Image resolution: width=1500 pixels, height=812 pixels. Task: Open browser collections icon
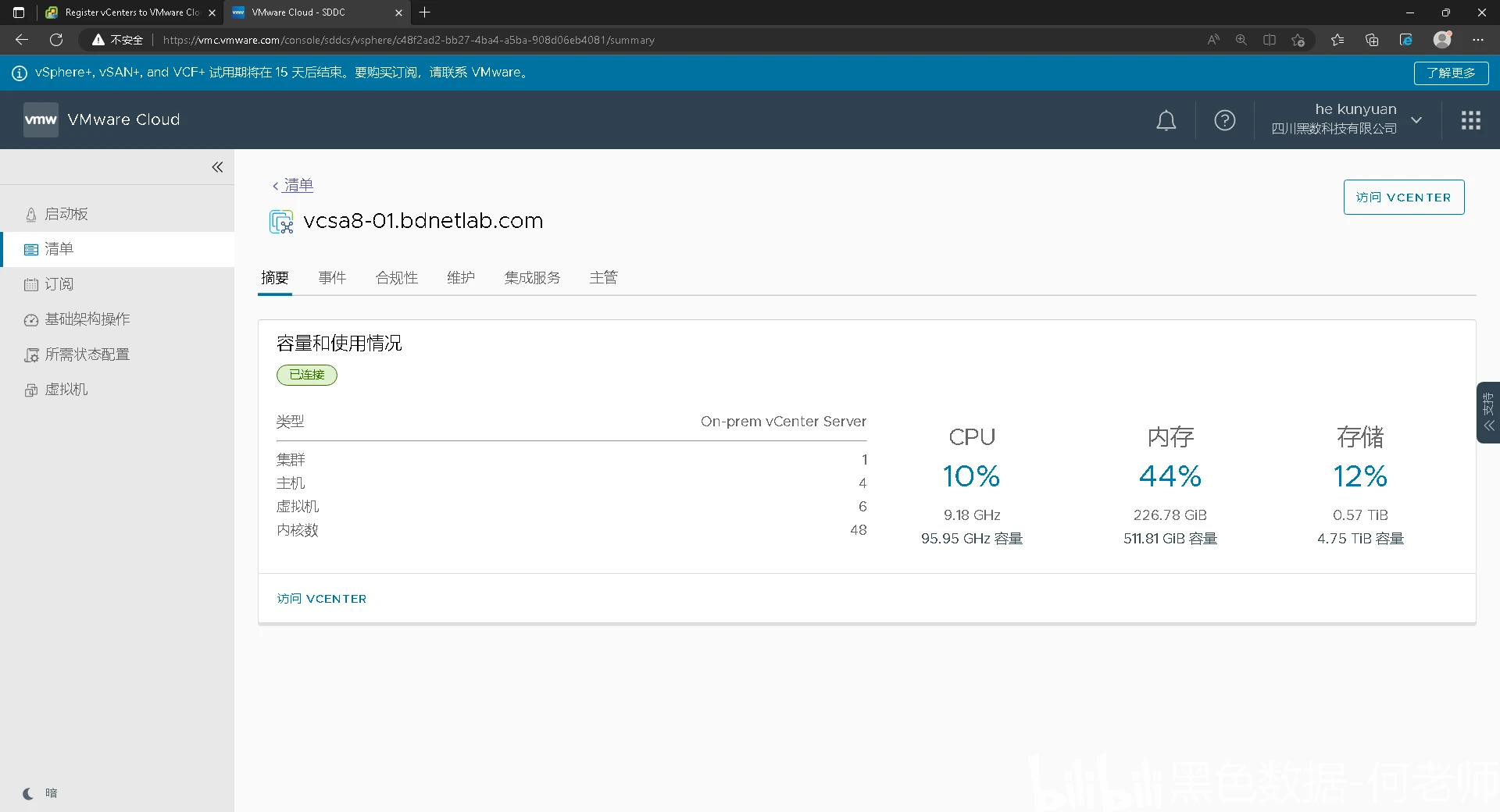1372,40
